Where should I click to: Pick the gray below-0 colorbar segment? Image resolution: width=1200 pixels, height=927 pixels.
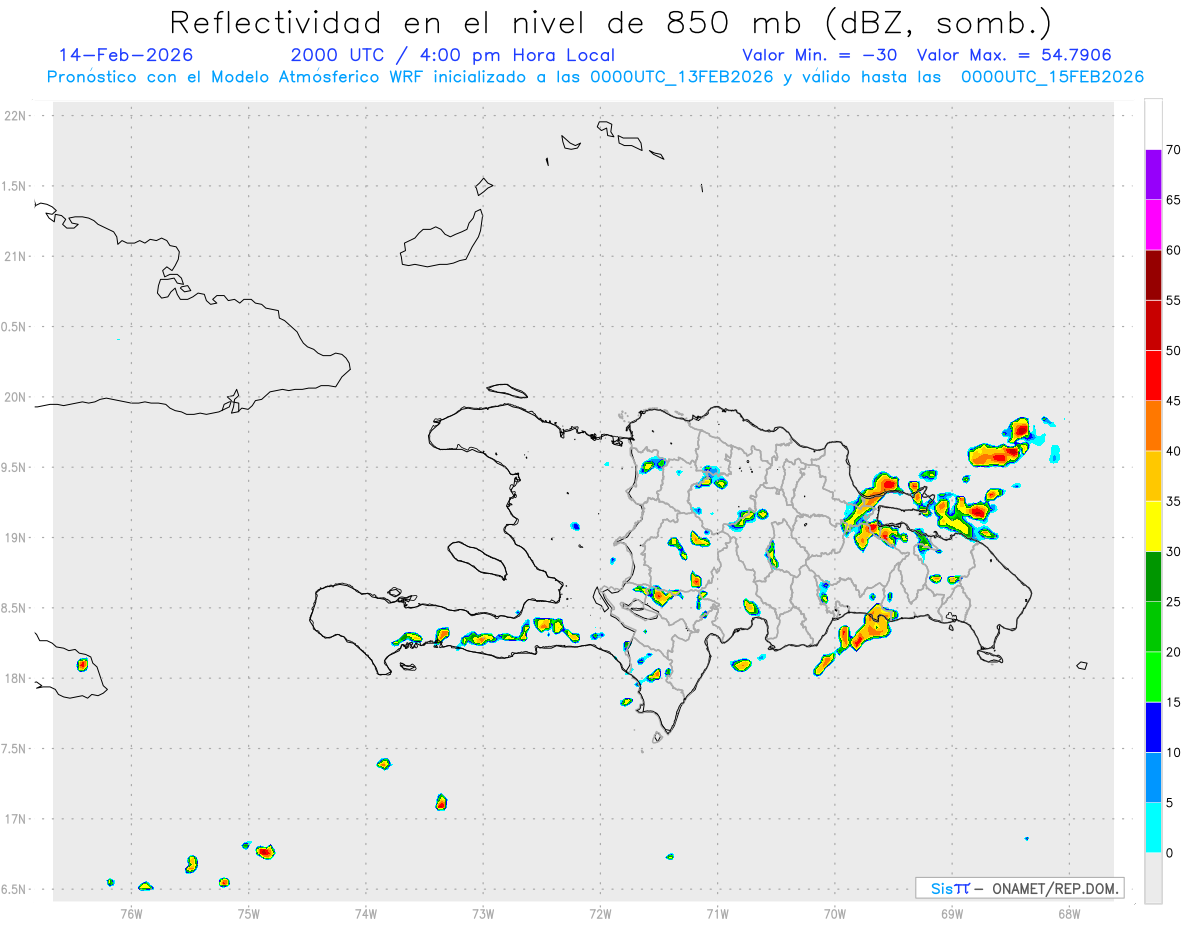(x=1153, y=878)
